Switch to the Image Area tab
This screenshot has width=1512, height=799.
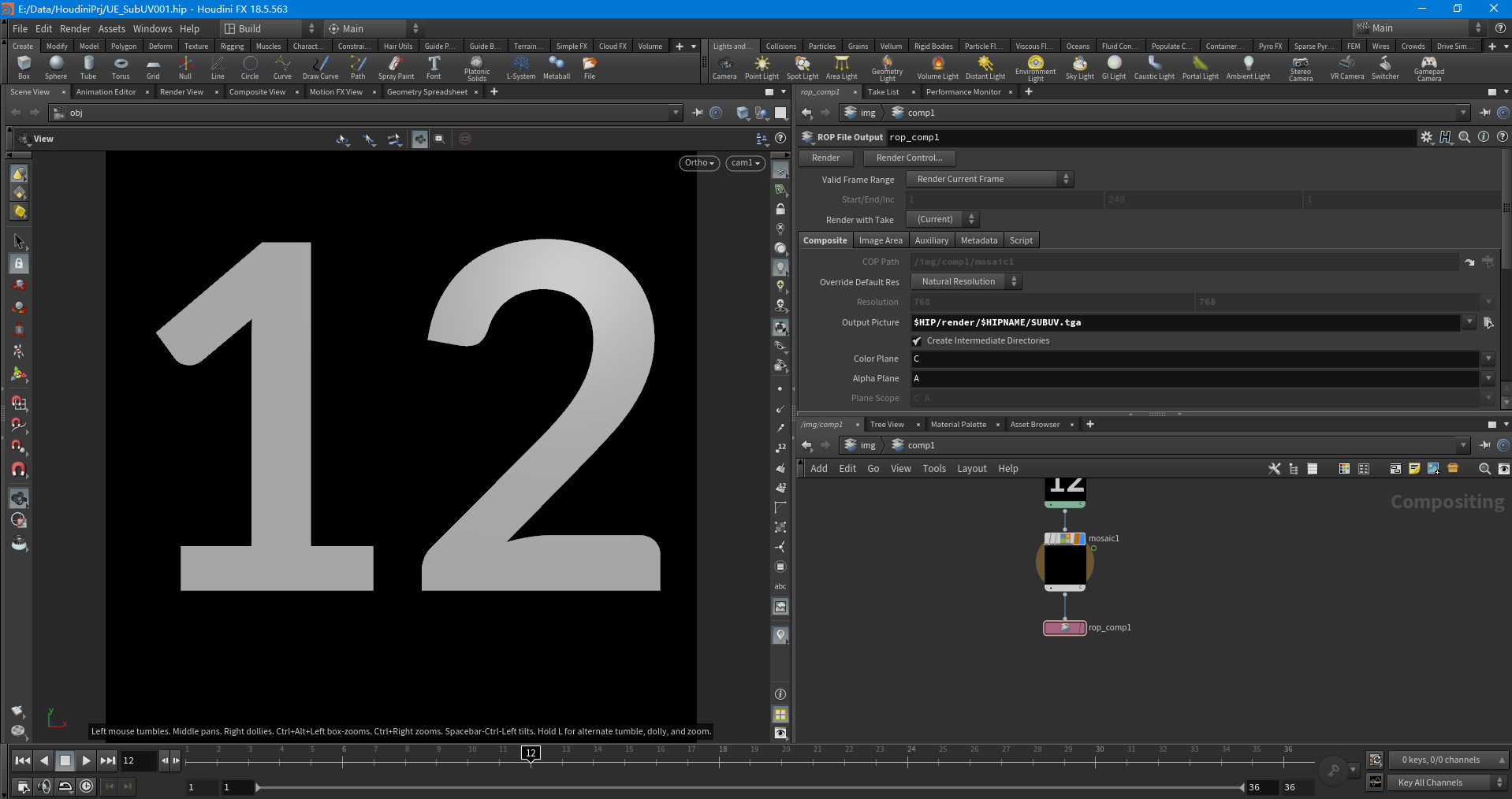(880, 240)
